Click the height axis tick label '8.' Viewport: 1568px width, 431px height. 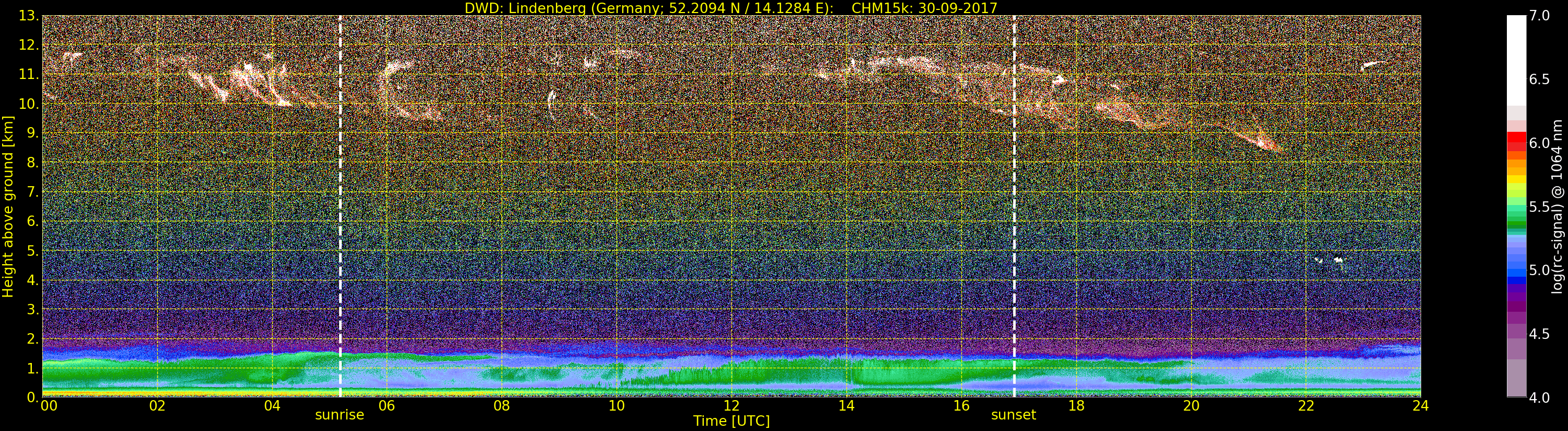tap(33, 163)
